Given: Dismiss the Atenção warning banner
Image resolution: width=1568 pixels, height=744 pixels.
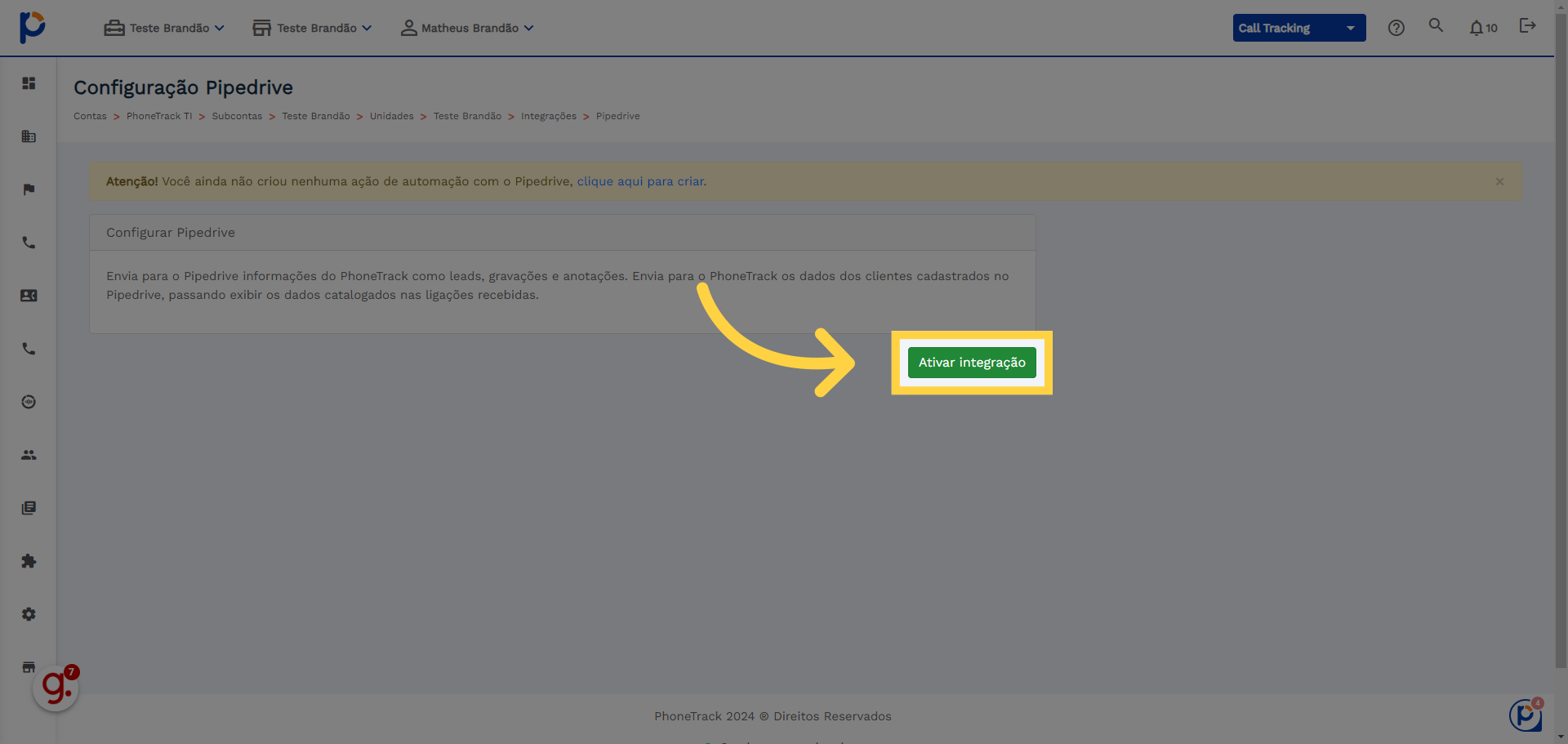Looking at the screenshot, I should click(x=1499, y=181).
